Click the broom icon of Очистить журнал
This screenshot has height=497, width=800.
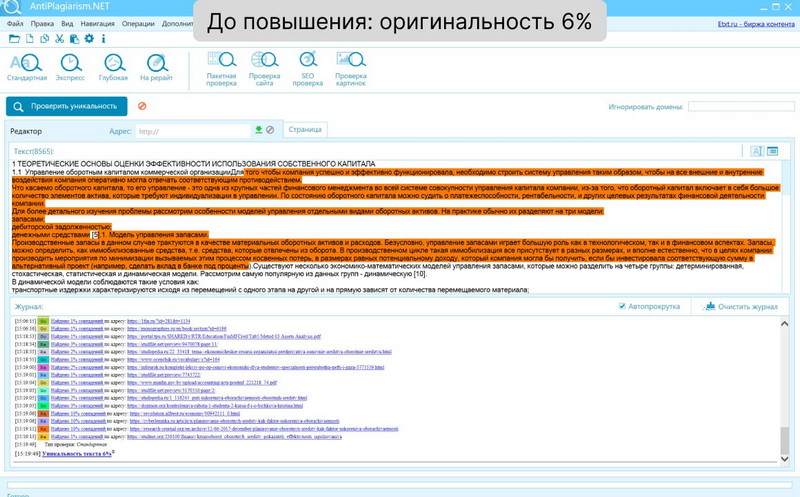point(709,306)
